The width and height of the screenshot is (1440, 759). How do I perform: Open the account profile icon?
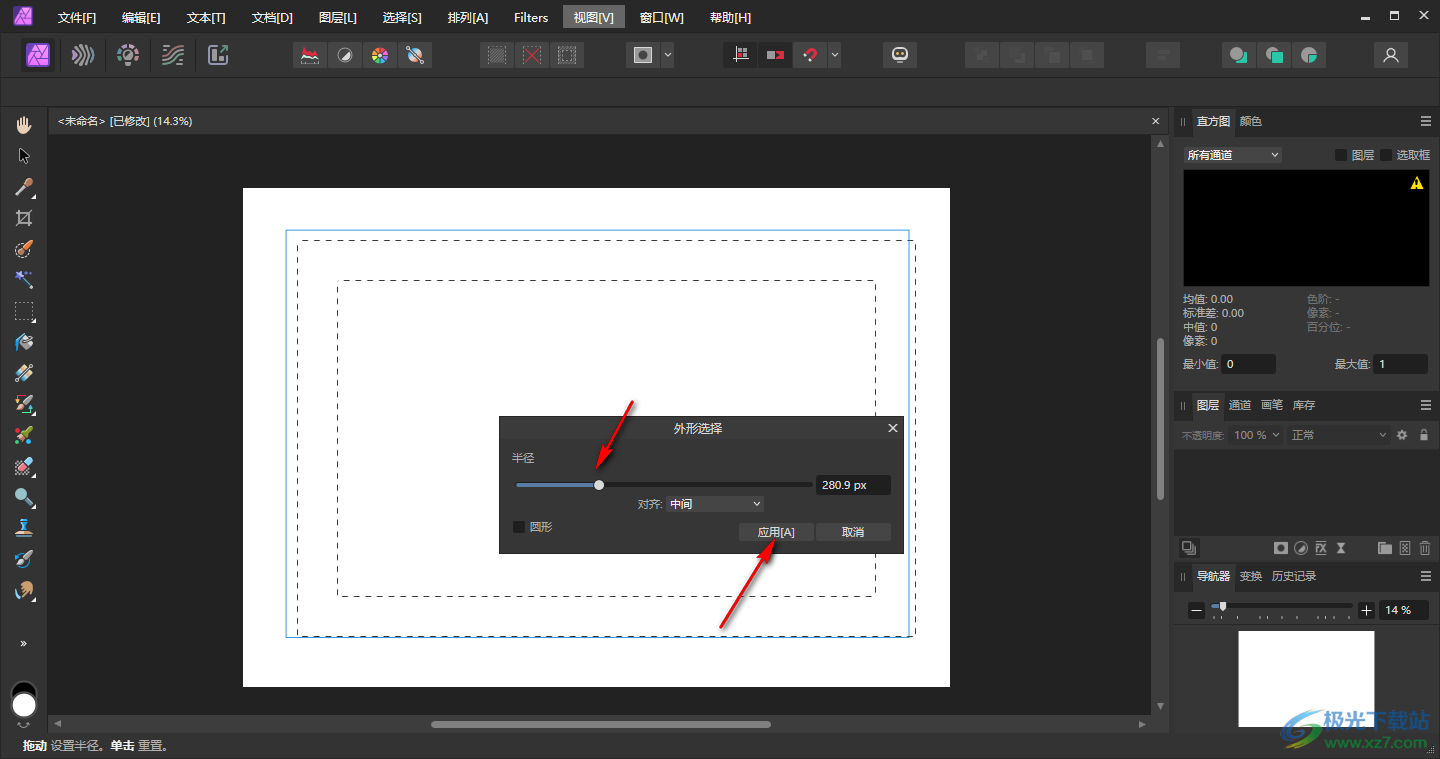pyautogui.click(x=1390, y=56)
